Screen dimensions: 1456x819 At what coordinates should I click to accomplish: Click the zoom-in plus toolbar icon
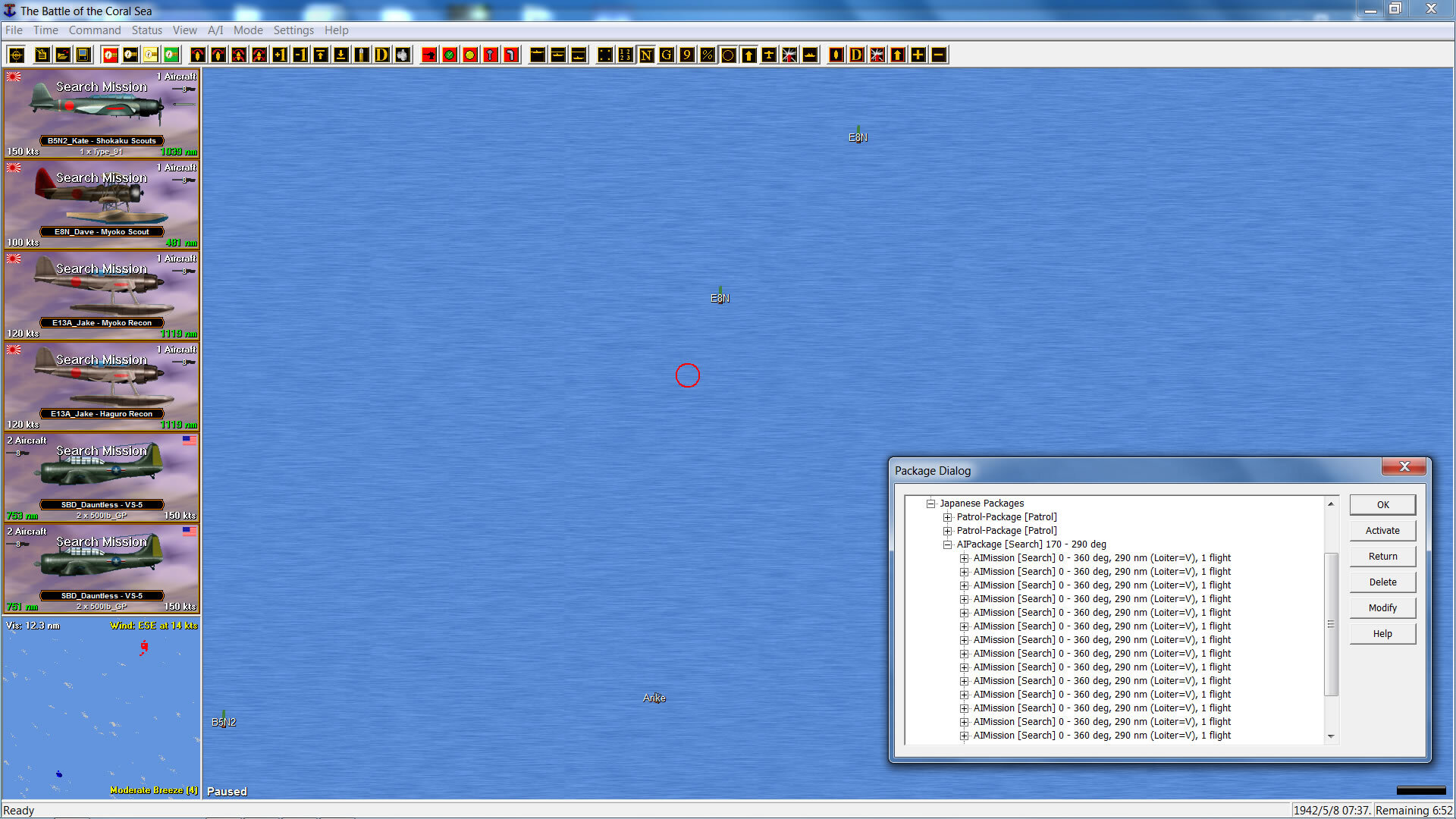[x=918, y=55]
